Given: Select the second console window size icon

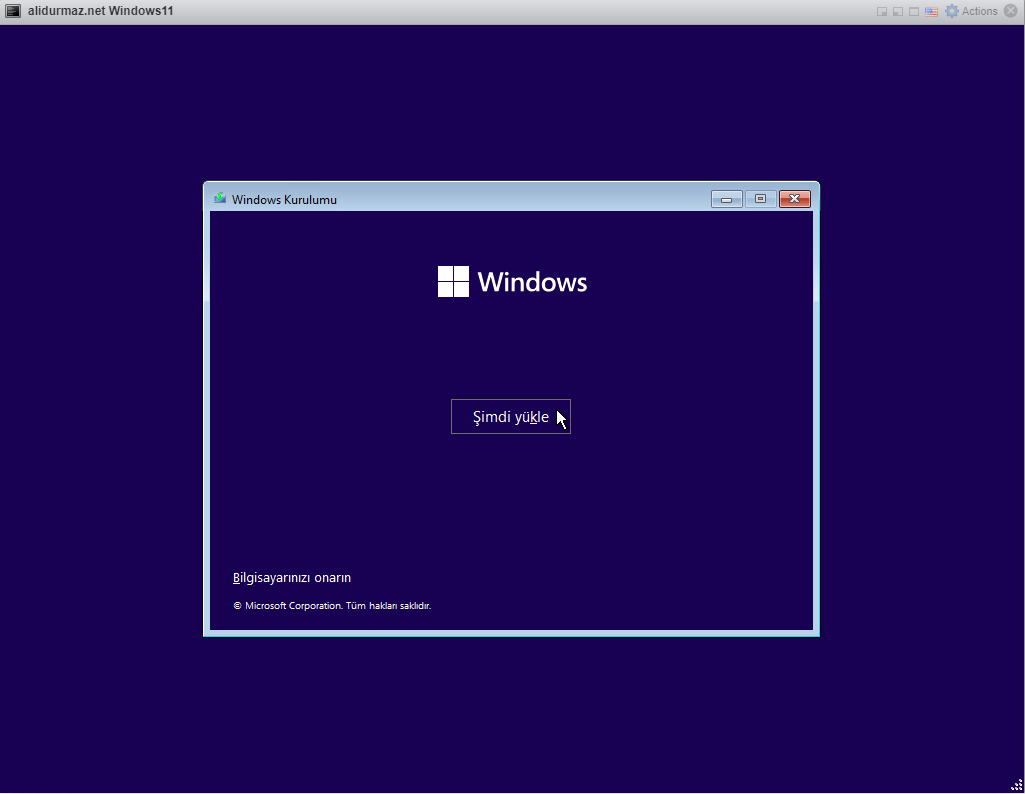Looking at the screenshot, I should click(x=898, y=12).
